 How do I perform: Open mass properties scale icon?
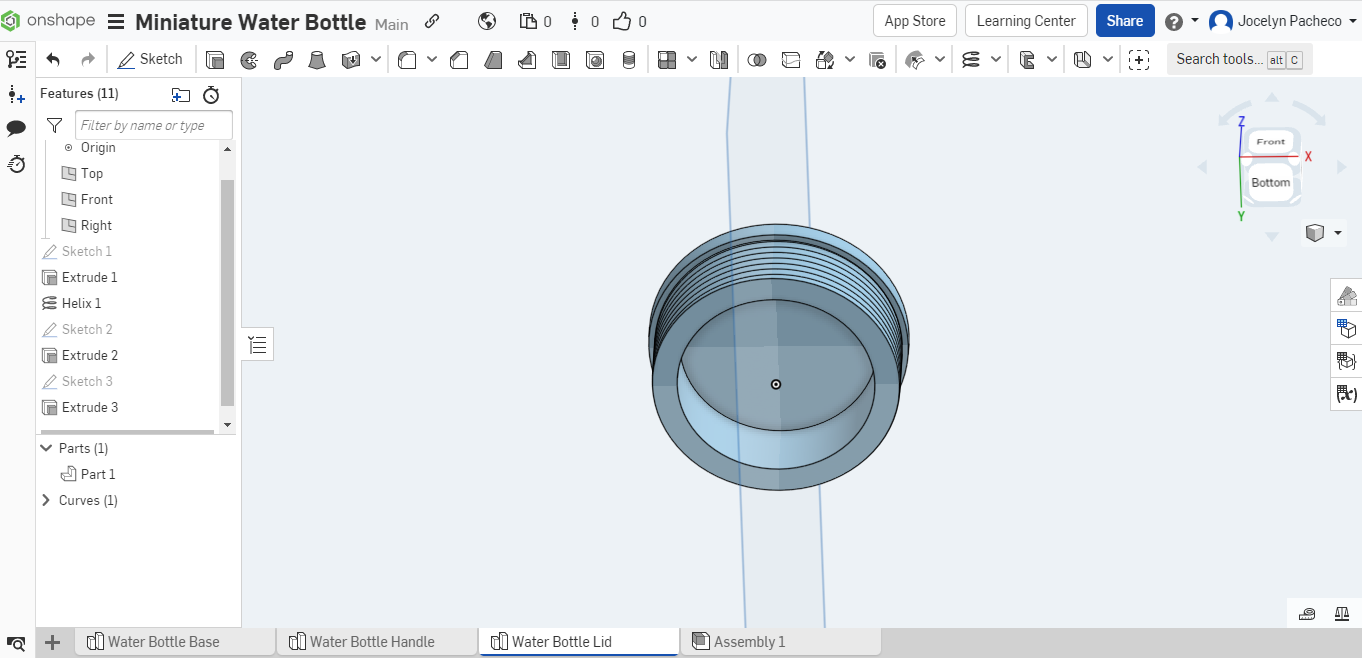(1342, 613)
